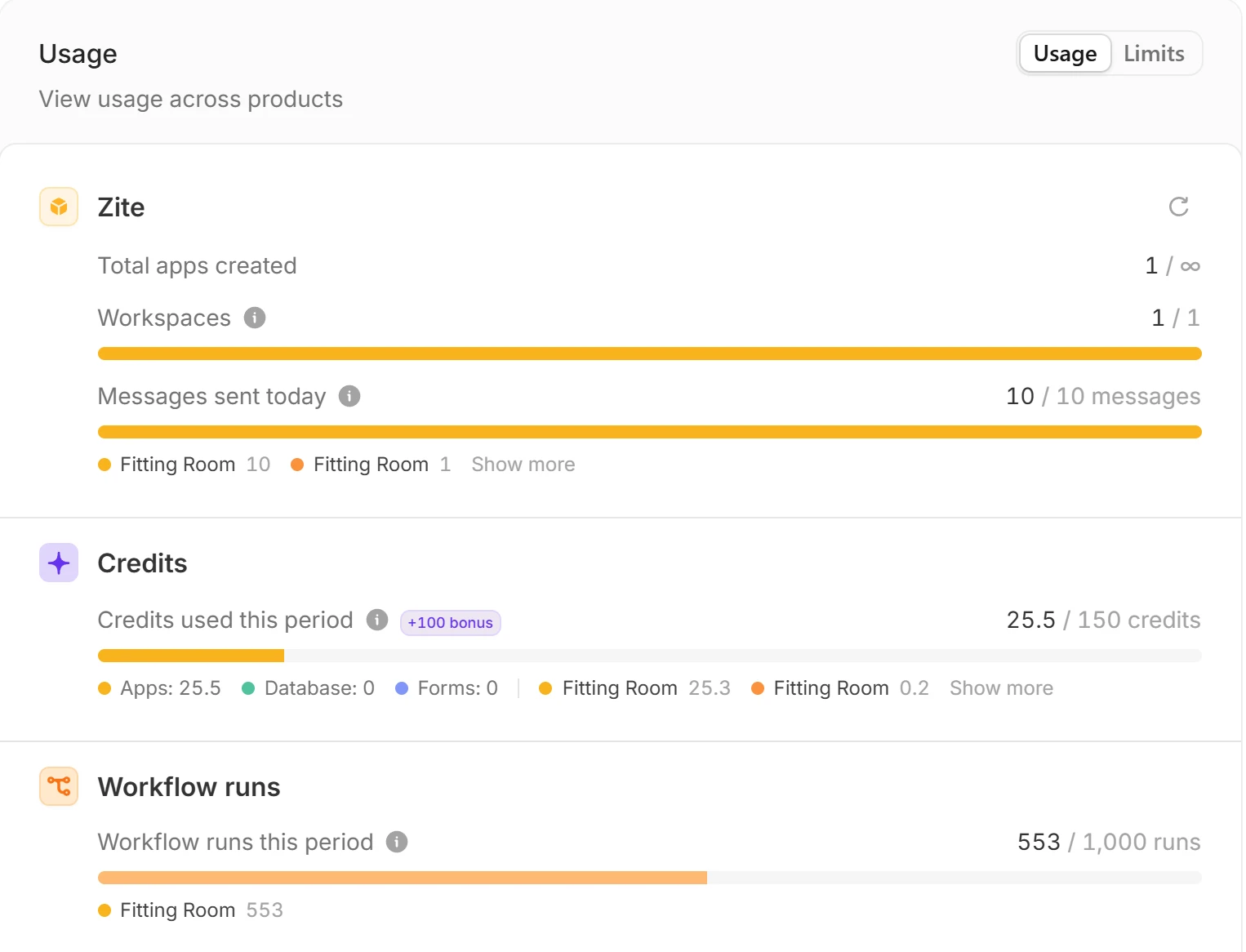
Task: Expand Show more under Messages sent today
Action: (x=523, y=465)
